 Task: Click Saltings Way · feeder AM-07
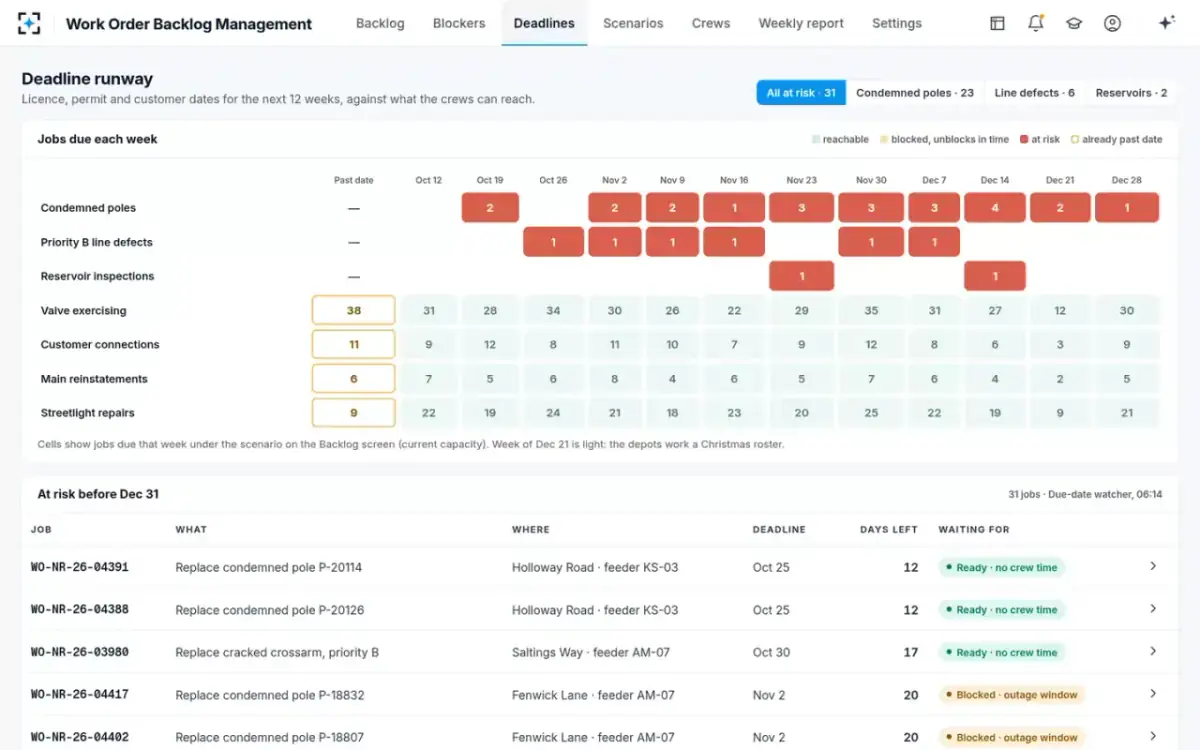pos(591,652)
